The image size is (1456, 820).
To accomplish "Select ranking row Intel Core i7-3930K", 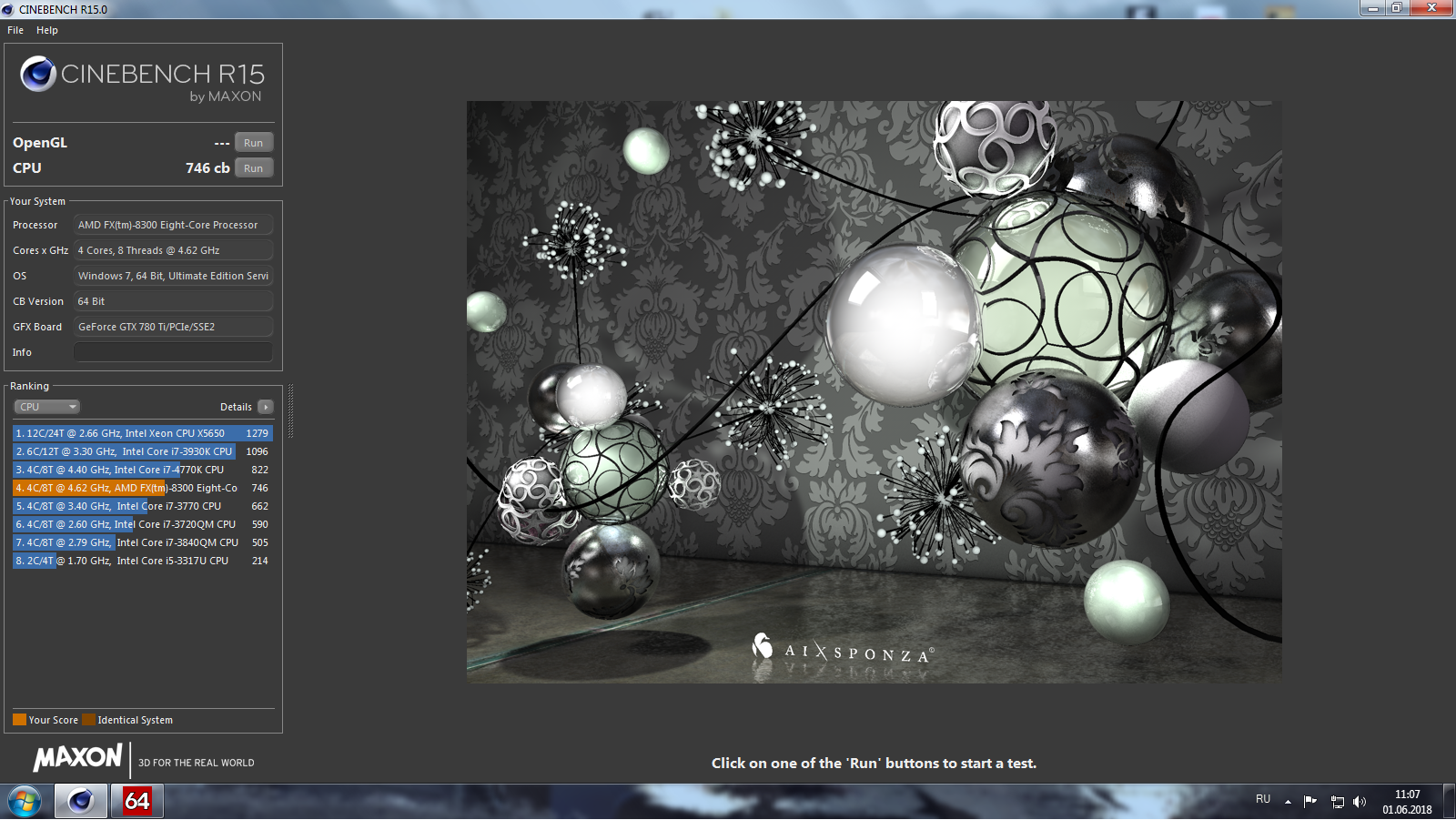I will (x=143, y=451).
